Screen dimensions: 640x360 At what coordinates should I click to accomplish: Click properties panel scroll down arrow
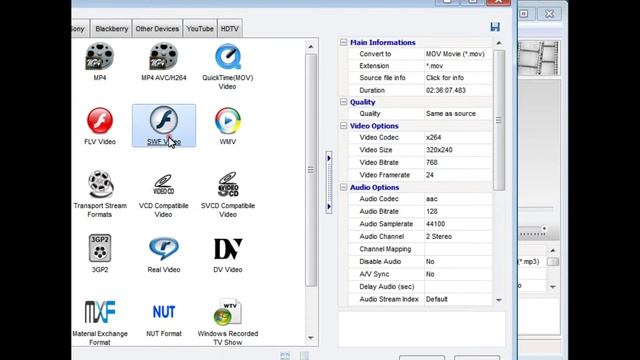click(x=499, y=300)
